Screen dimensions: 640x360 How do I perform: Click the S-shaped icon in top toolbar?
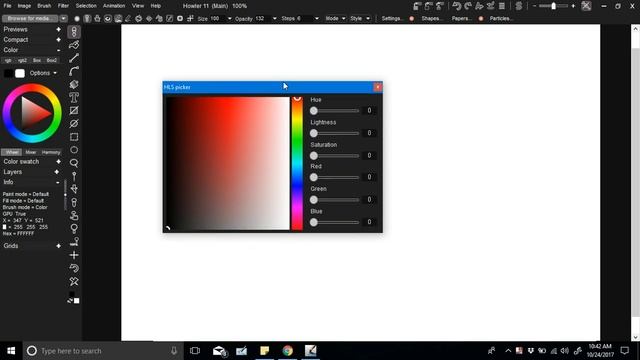click(519, 6)
